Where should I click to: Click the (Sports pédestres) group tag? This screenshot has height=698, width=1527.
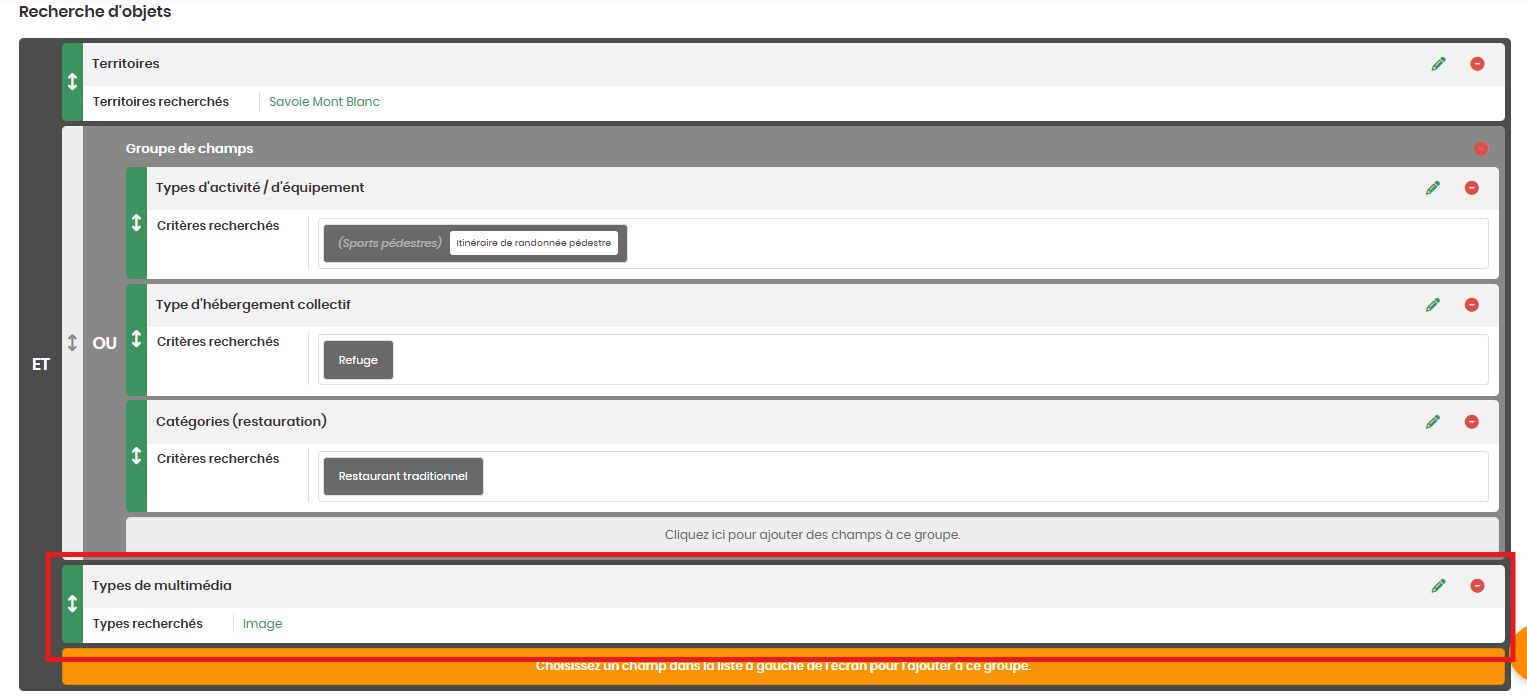click(390, 243)
